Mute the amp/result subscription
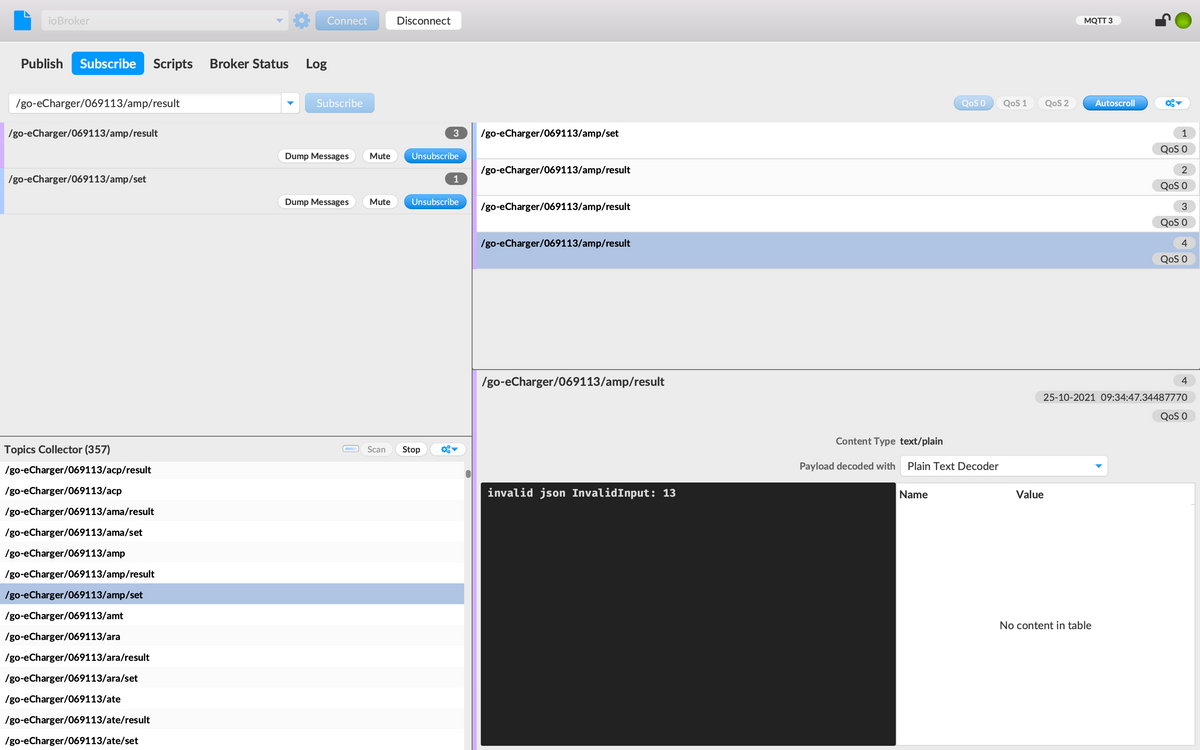 tap(380, 156)
